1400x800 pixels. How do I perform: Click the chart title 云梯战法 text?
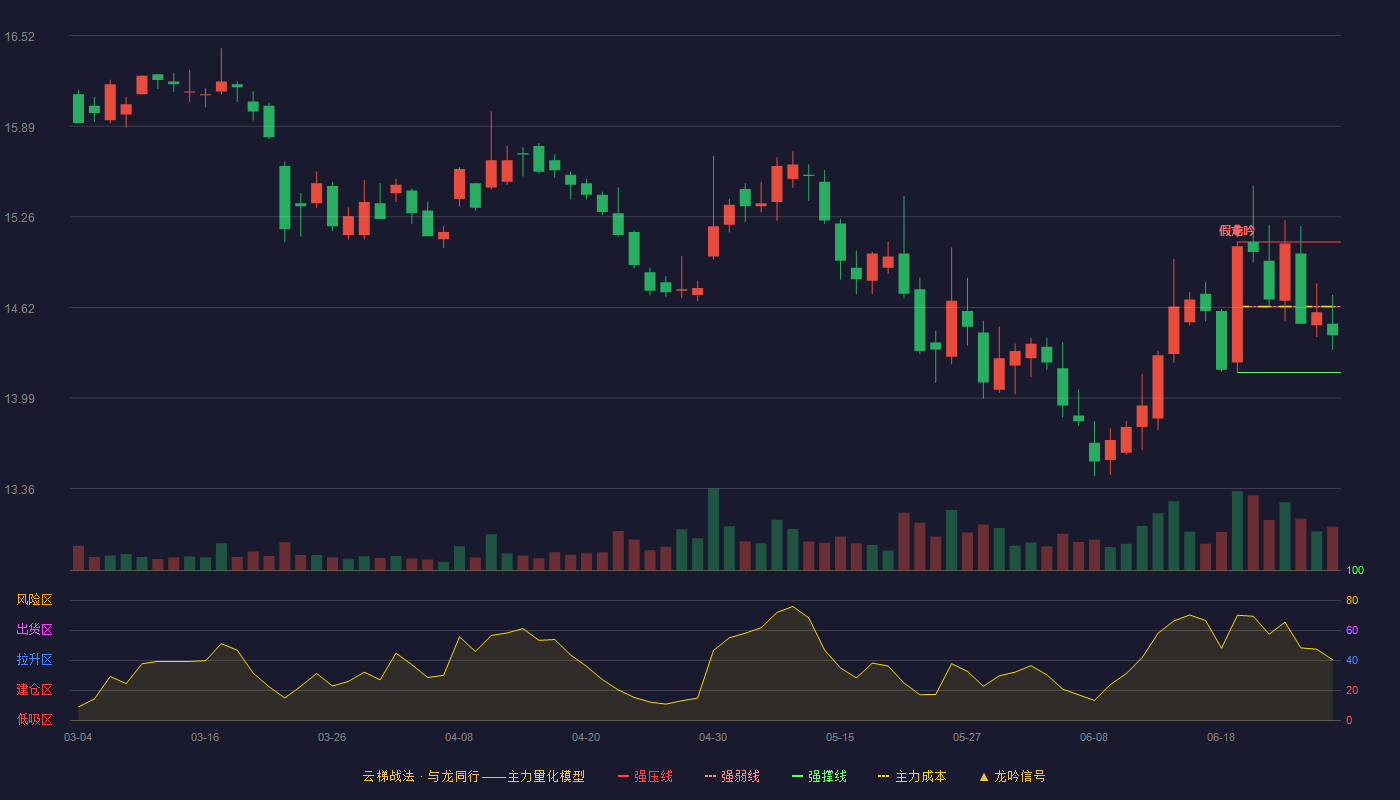click(x=388, y=776)
